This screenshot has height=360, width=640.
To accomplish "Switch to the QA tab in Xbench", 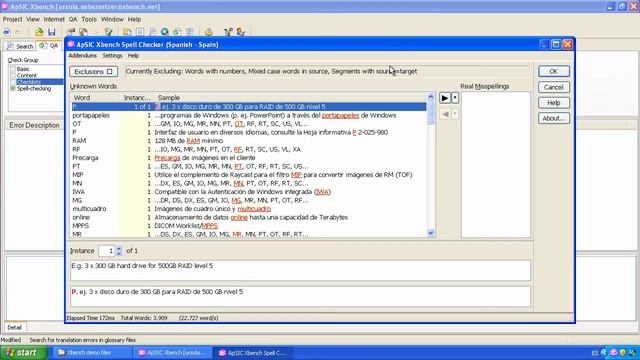I will 49,46.
